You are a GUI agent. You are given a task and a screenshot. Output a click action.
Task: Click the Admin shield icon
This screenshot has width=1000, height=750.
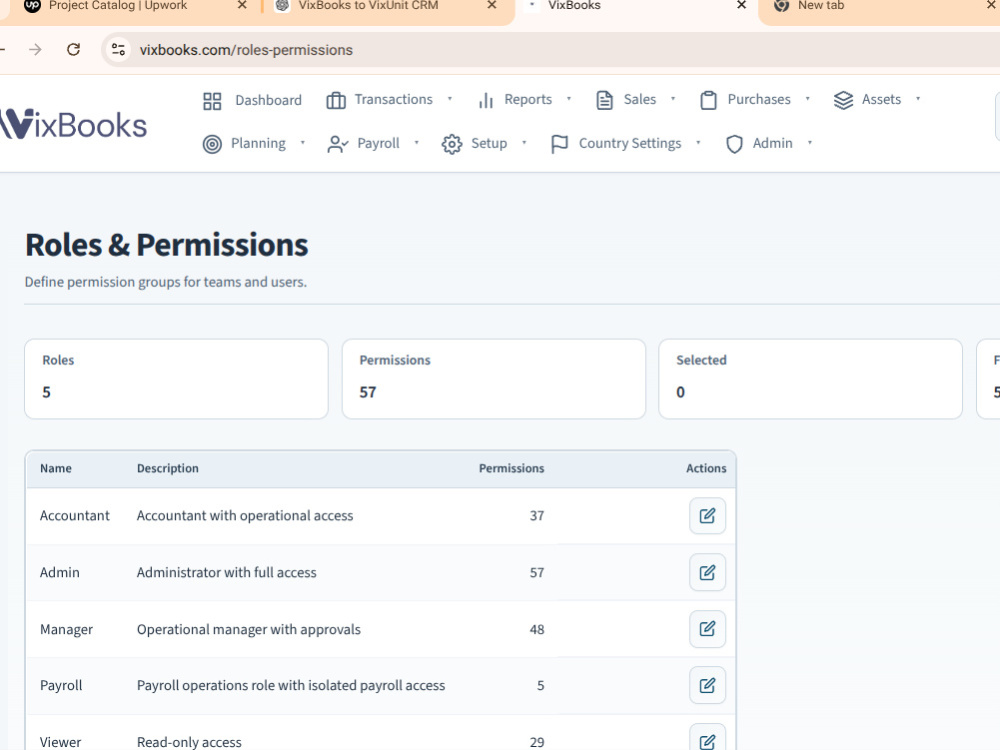tap(734, 144)
